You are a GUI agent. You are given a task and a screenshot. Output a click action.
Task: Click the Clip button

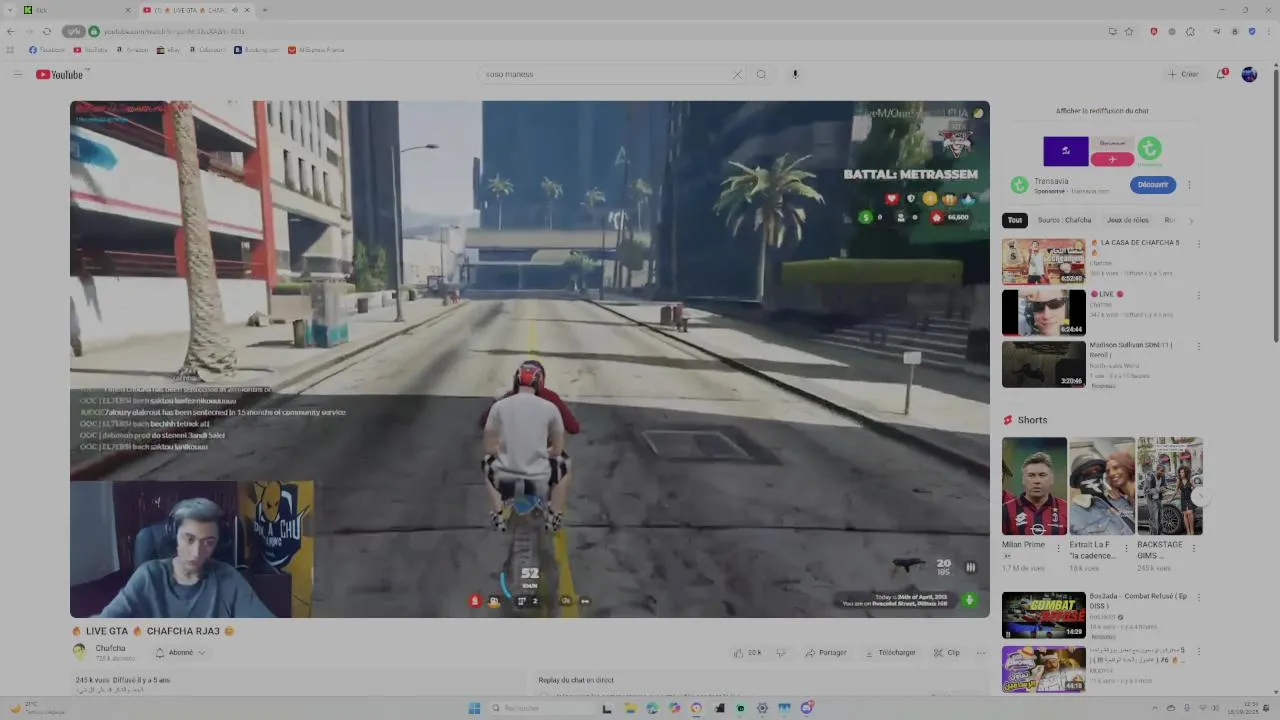click(946, 652)
